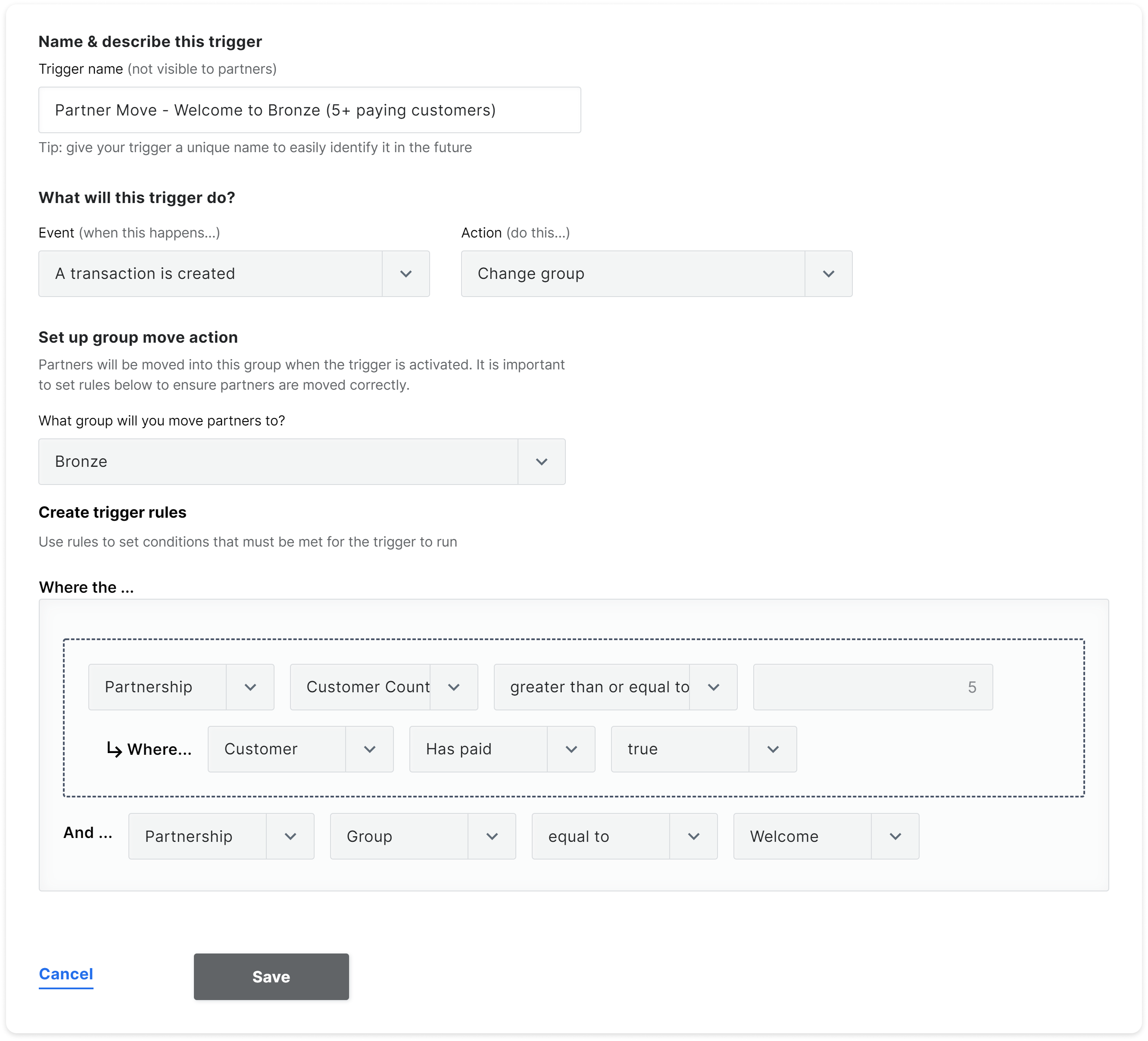Click the Save button
1148x1041 pixels.
pyautogui.click(x=271, y=977)
